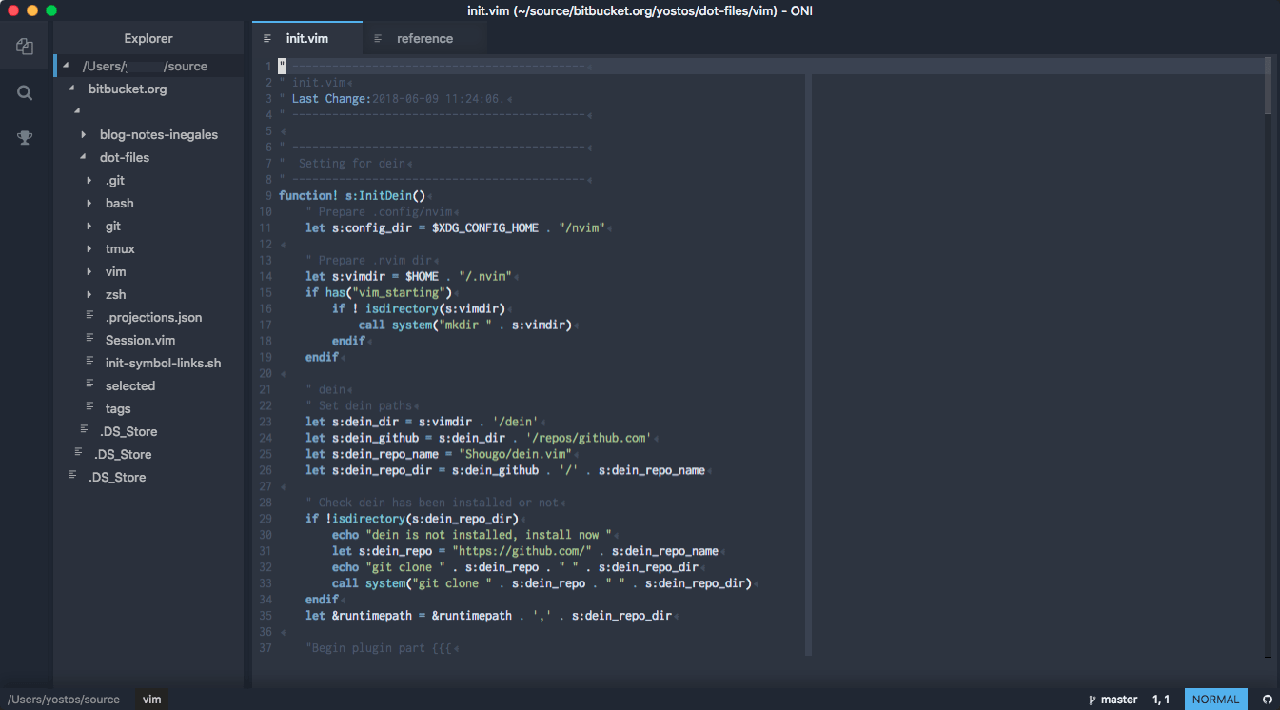Viewport: 1280px width, 710px height.
Task: Click the icon on init.vim tab
Action: tap(268, 39)
